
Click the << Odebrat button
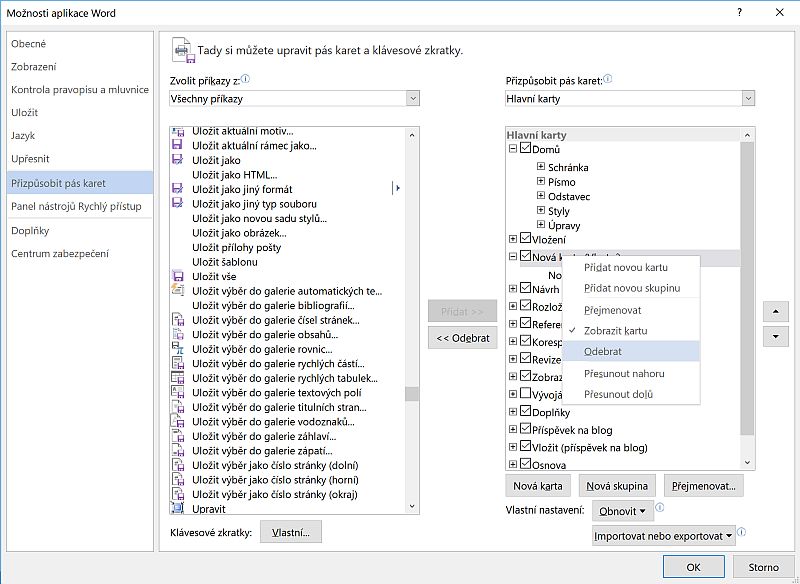coord(462,338)
